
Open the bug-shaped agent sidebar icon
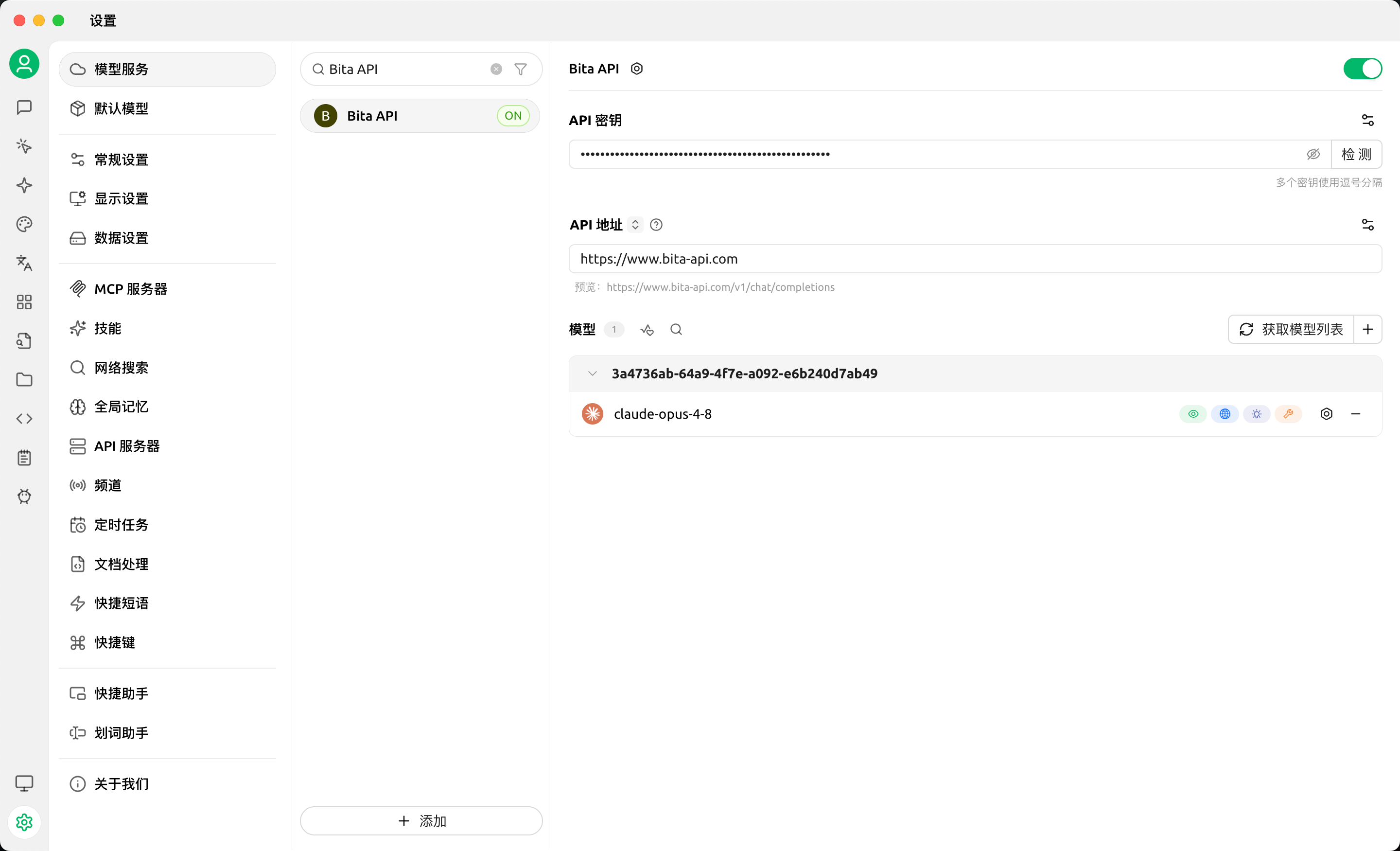(24, 496)
